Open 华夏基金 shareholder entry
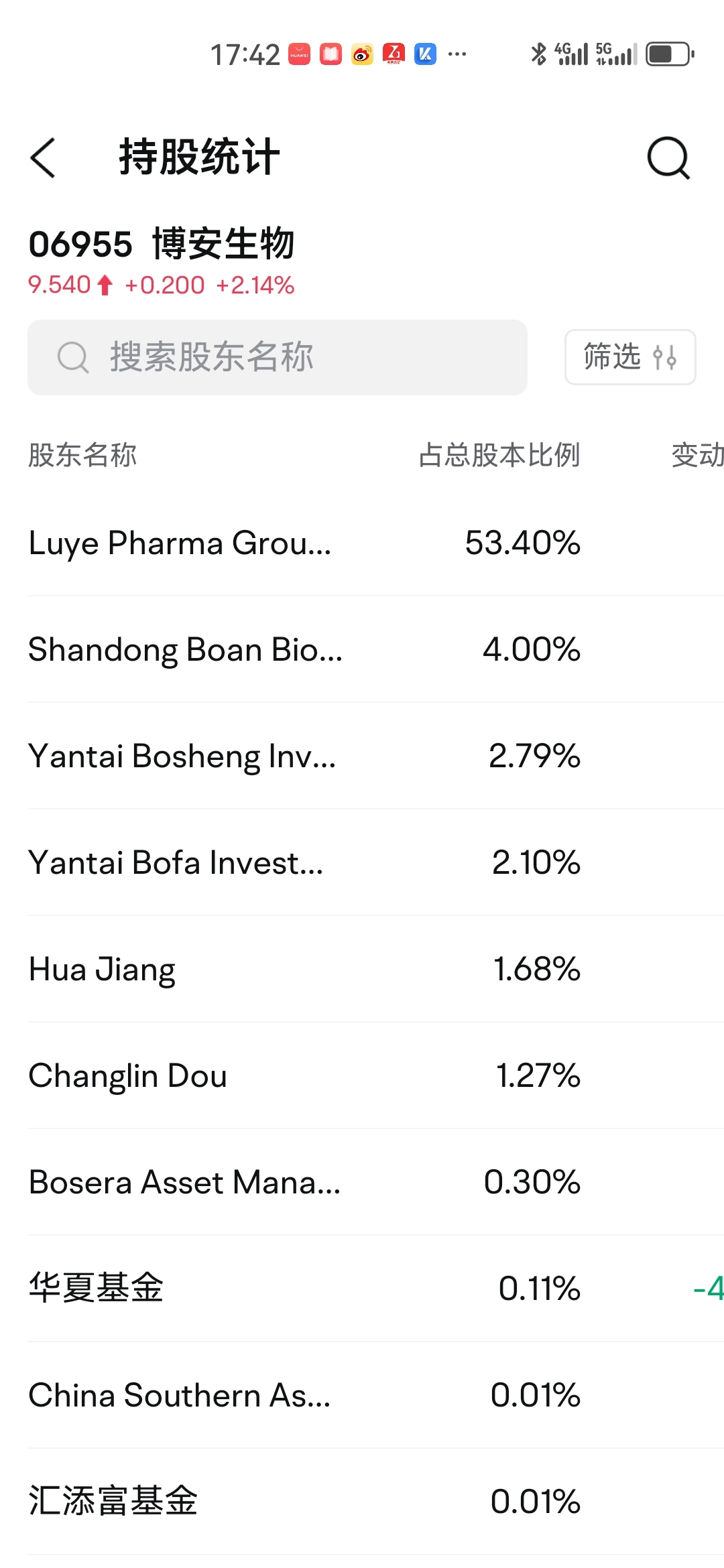 click(375, 1289)
